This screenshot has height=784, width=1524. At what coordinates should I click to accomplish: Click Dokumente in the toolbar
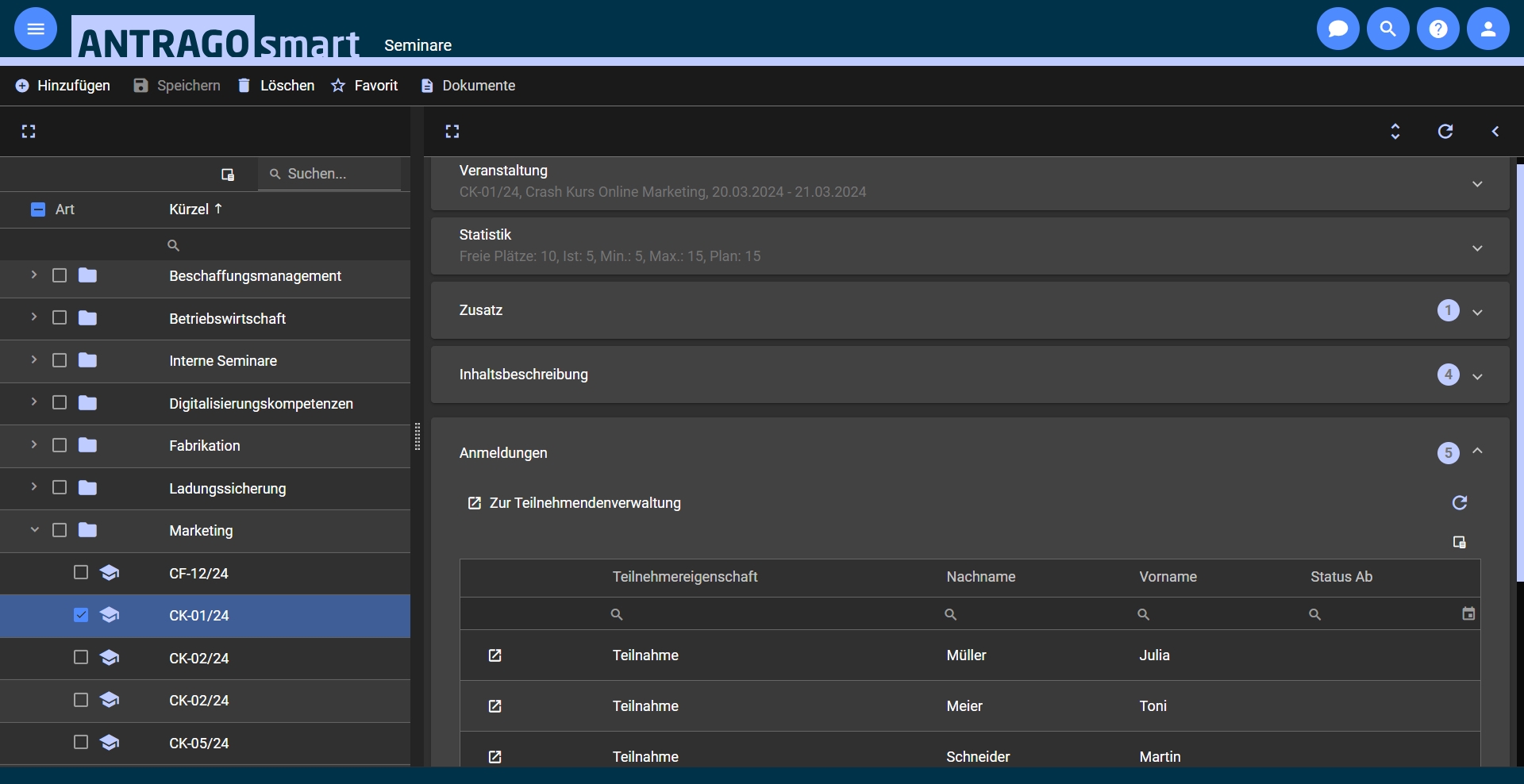[x=468, y=86]
